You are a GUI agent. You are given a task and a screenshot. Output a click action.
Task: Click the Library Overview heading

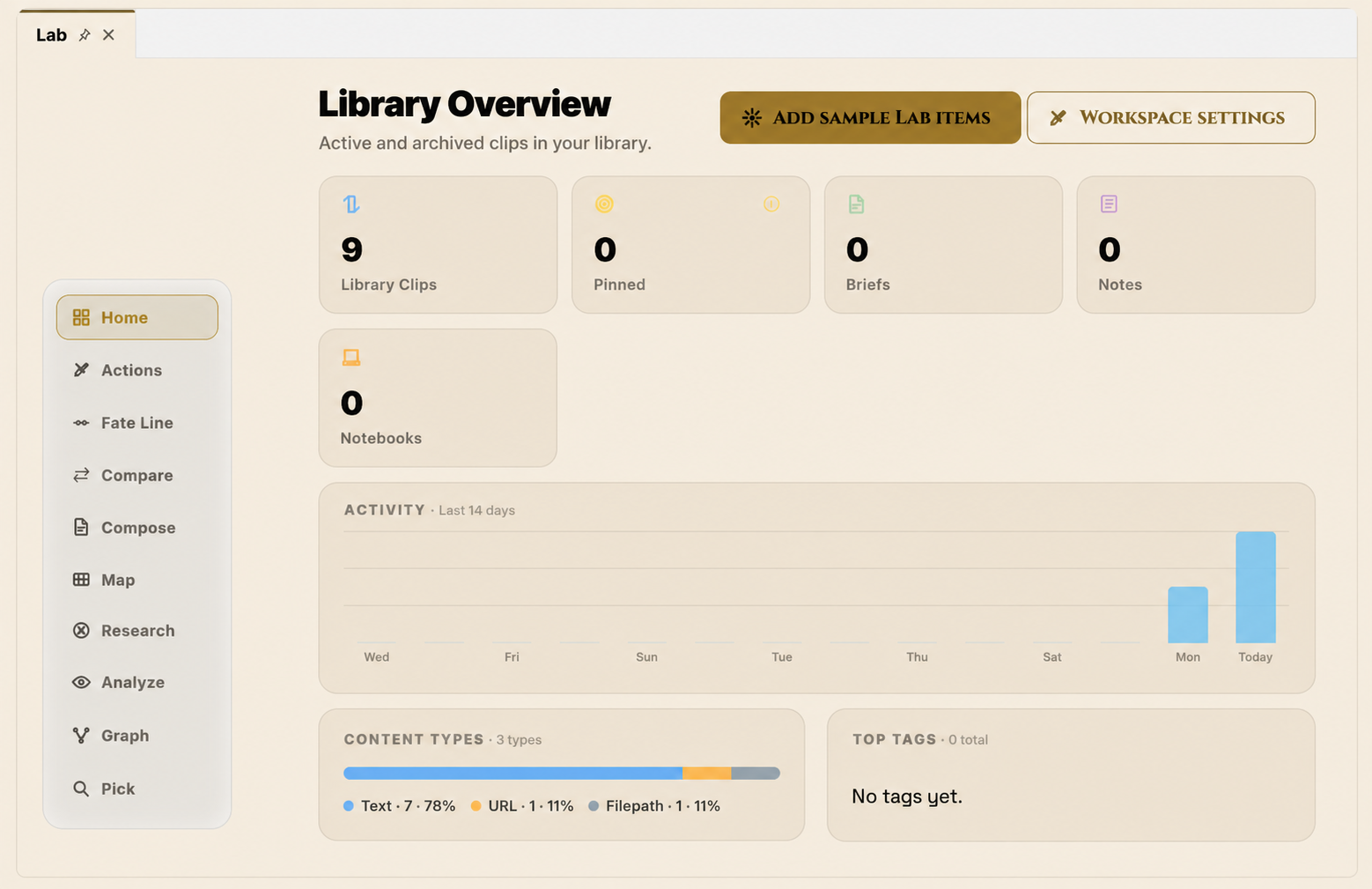464,104
